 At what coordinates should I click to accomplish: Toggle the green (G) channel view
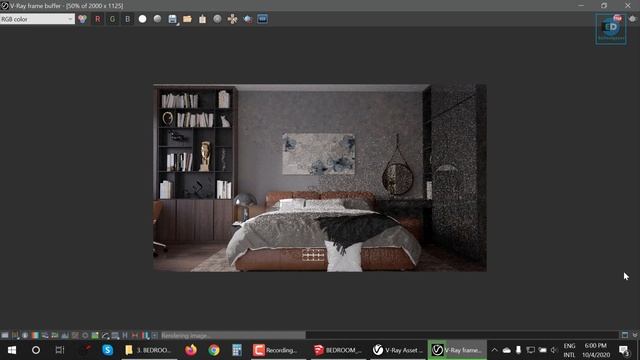pyautogui.click(x=112, y=19)
